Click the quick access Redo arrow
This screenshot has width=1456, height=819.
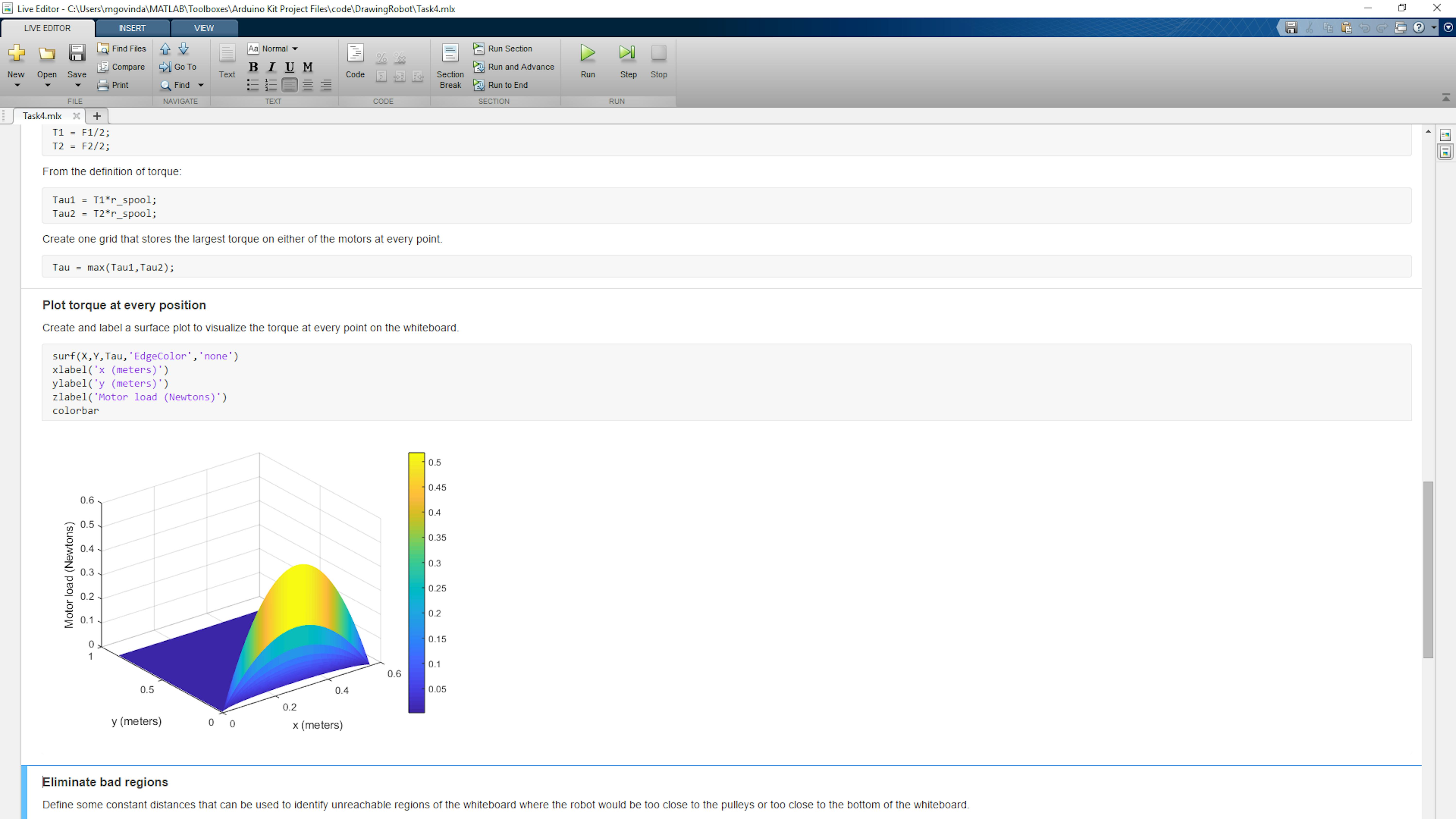point(1382,28)
